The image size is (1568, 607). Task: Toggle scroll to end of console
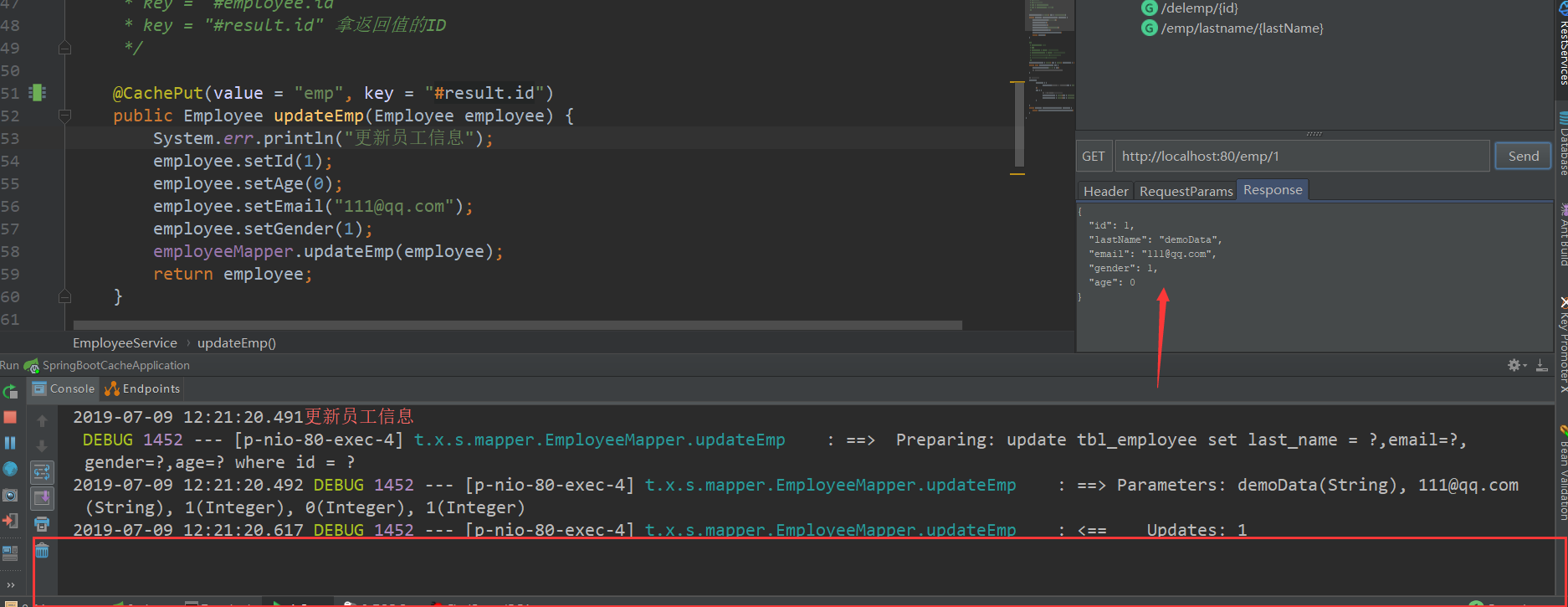tap(42, 498)
